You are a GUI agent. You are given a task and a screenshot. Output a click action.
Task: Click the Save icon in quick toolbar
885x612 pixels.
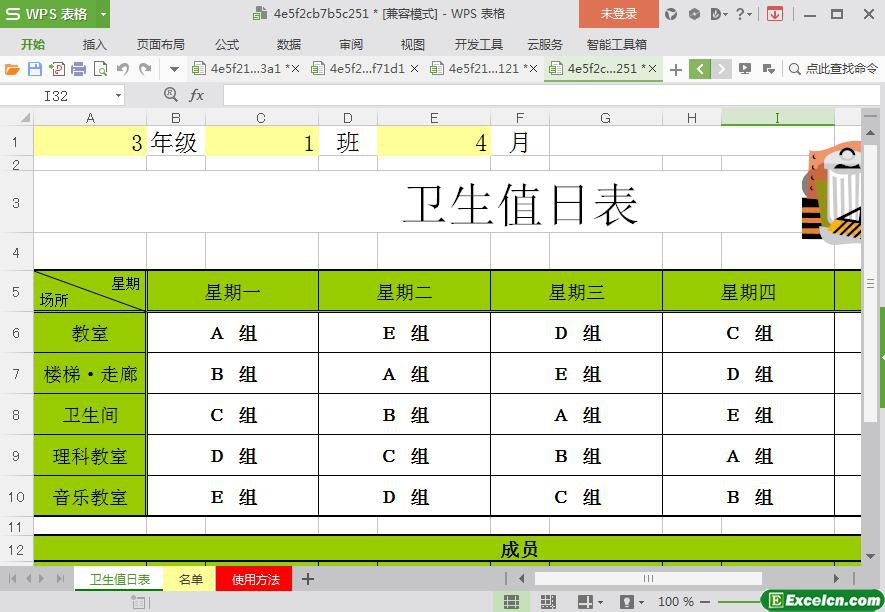click(x=34, y=69)
